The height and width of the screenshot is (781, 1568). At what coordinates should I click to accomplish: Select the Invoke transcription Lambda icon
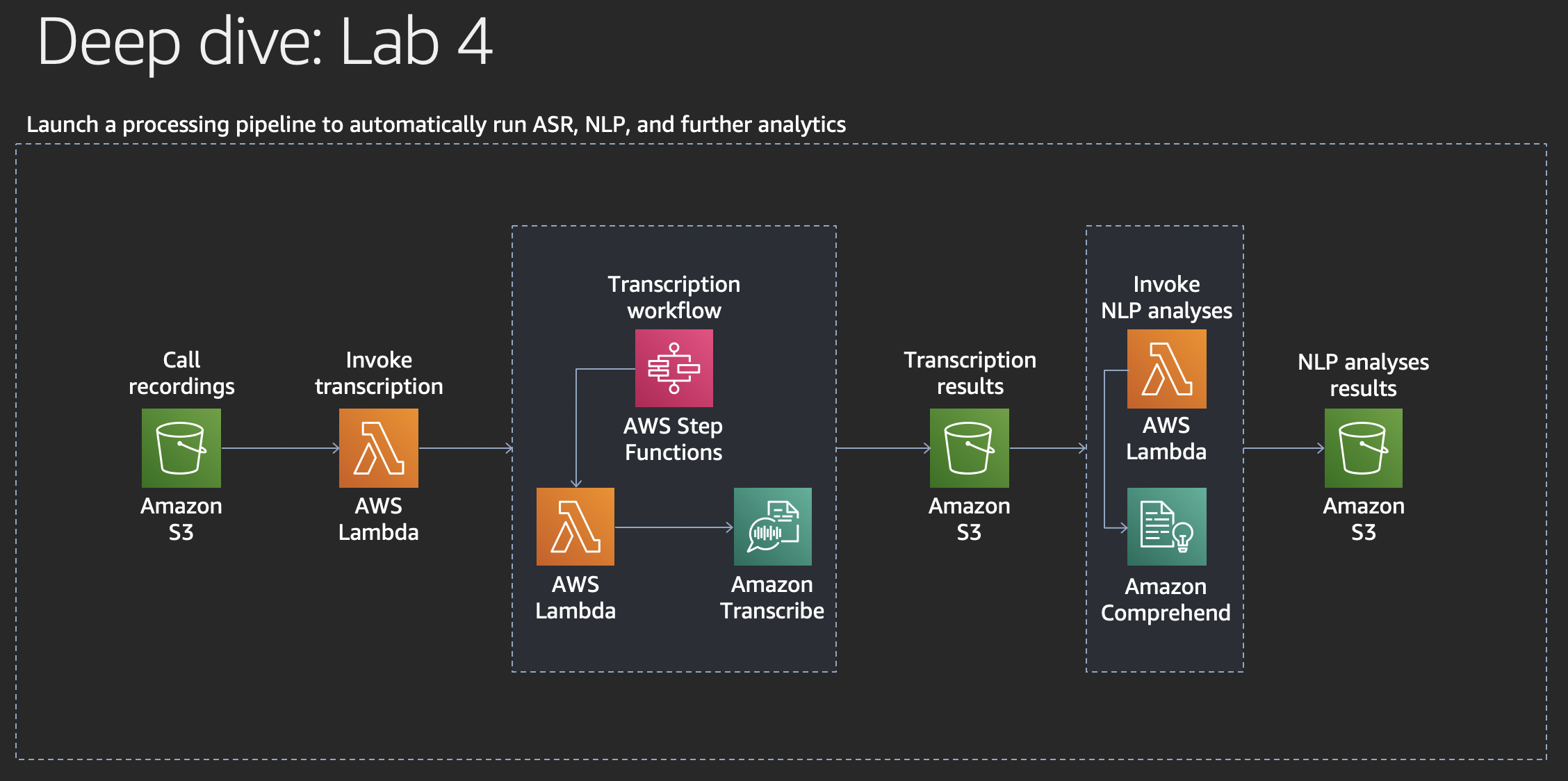[x=379, y=448]
